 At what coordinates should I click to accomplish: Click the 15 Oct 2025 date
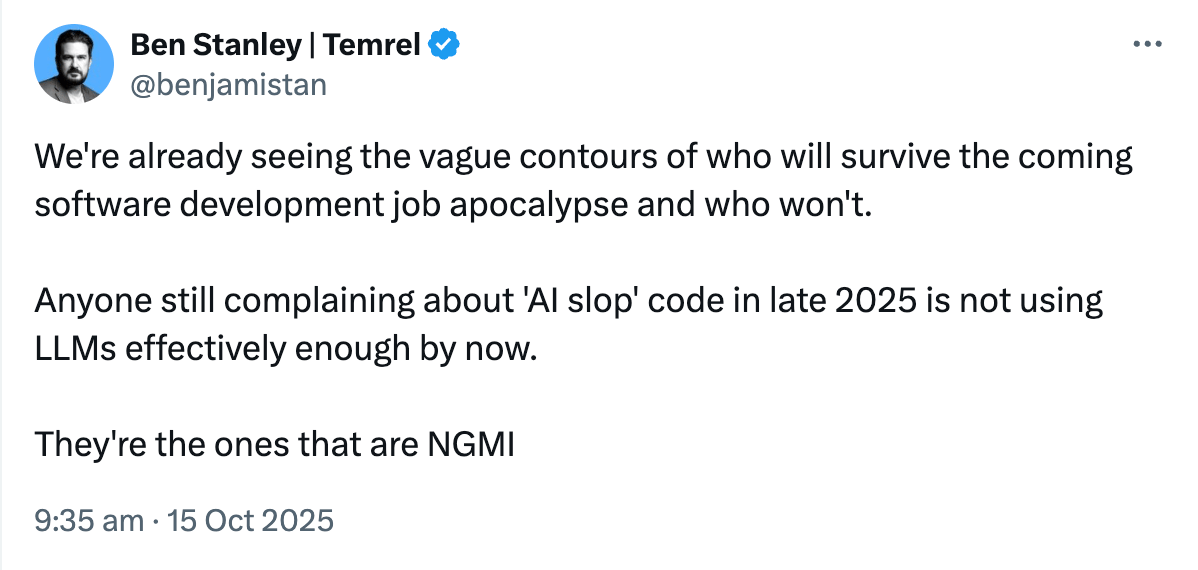pos(251,521)
